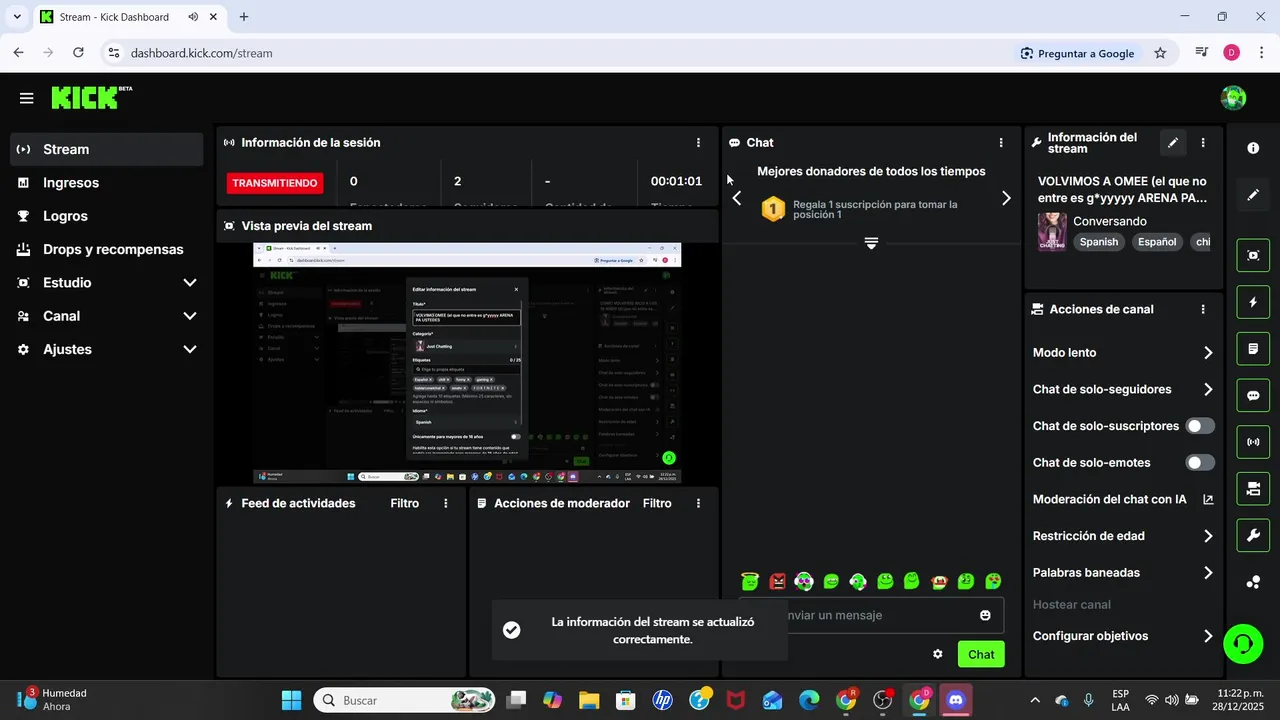1280x720 pixels.
Task: Bookmark this page with star icon
Action: 1160,53
